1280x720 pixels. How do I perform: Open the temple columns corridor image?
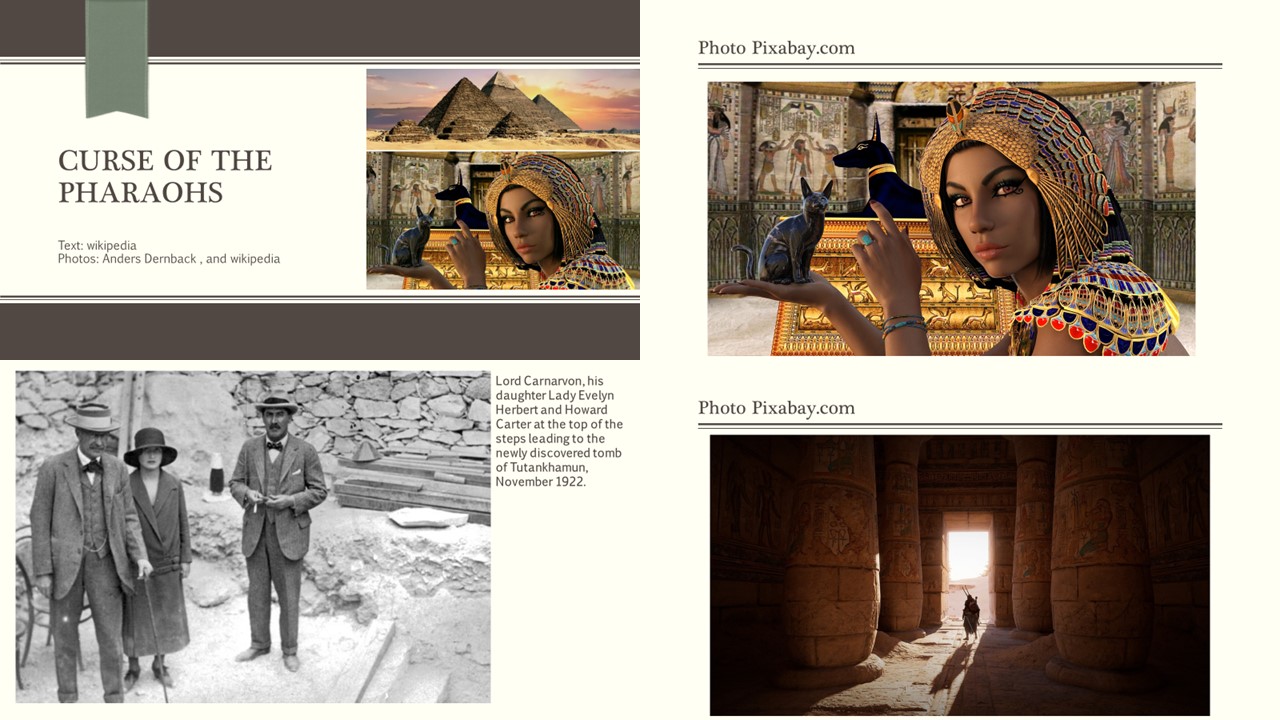point(960,575)
